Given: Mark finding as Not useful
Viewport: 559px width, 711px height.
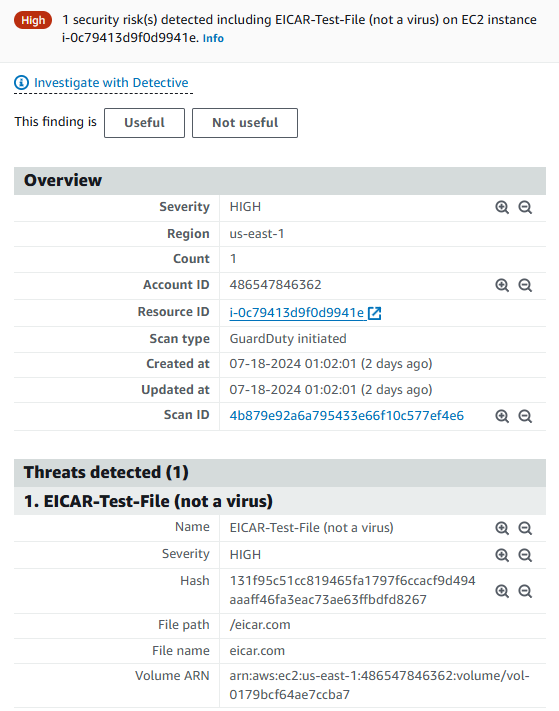Looking at the screenshot, I should point(245,123).
